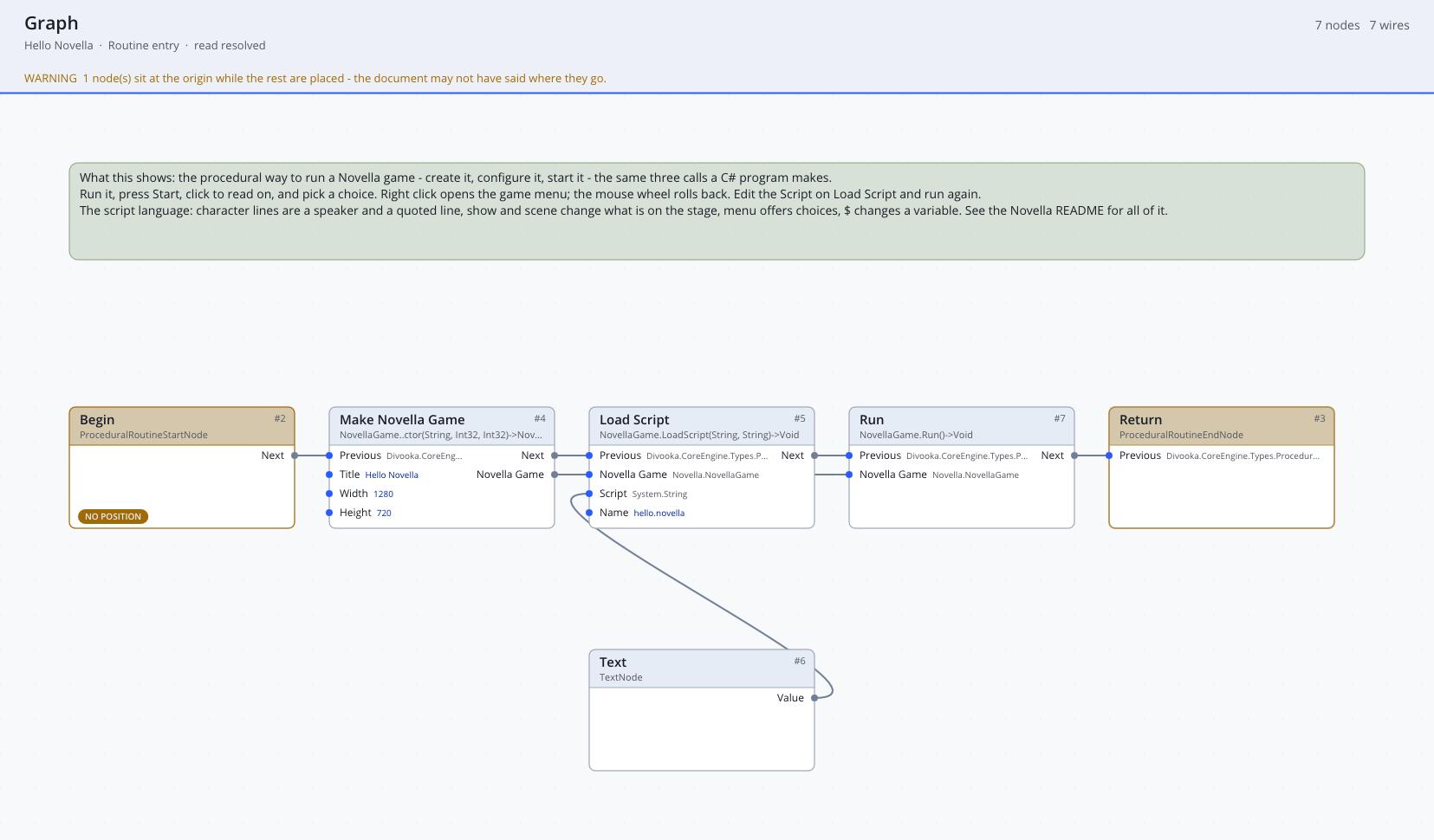Click the #6 id on Text node
Viewport: 1434px width, 840px height.
click(800, 661)
